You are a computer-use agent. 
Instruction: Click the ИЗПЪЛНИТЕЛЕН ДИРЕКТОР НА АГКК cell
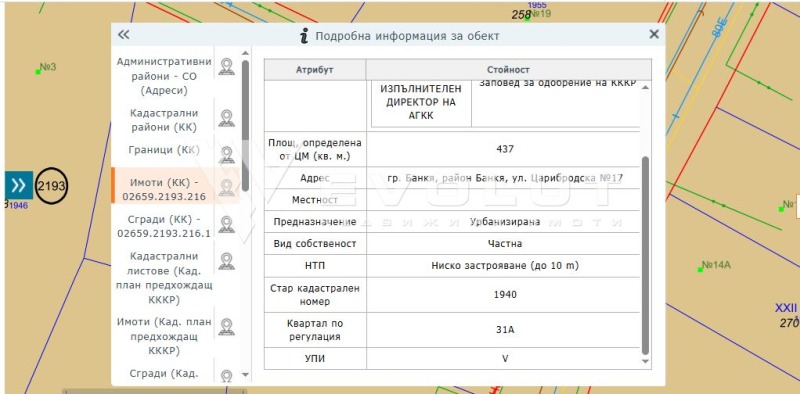point(421,102)
